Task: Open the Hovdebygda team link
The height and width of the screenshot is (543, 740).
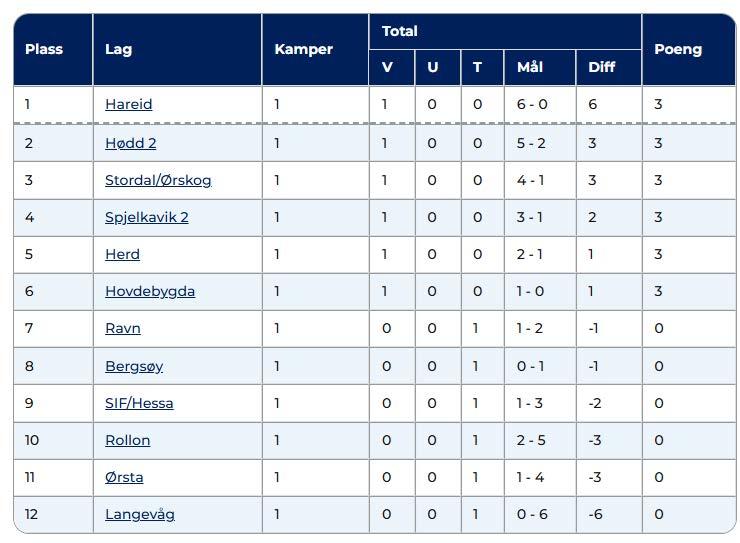Action: tap(150, 291)
